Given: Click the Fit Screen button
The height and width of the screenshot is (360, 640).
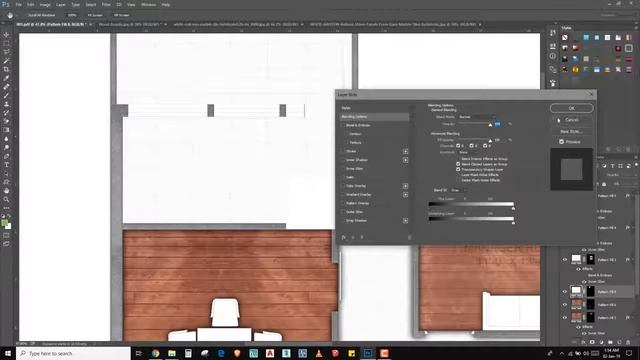Looking at the screenshot, I should (95, 15).
